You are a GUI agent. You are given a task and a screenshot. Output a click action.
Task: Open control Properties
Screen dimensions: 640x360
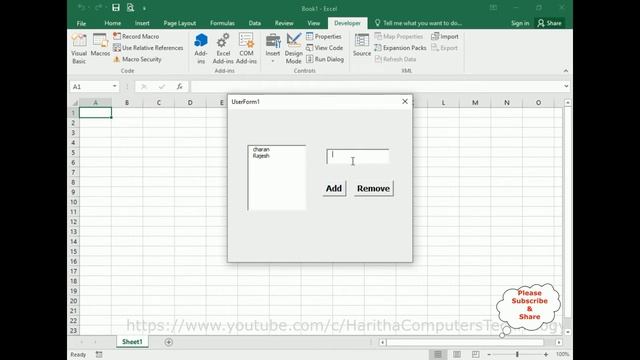[x=324, y=36]
